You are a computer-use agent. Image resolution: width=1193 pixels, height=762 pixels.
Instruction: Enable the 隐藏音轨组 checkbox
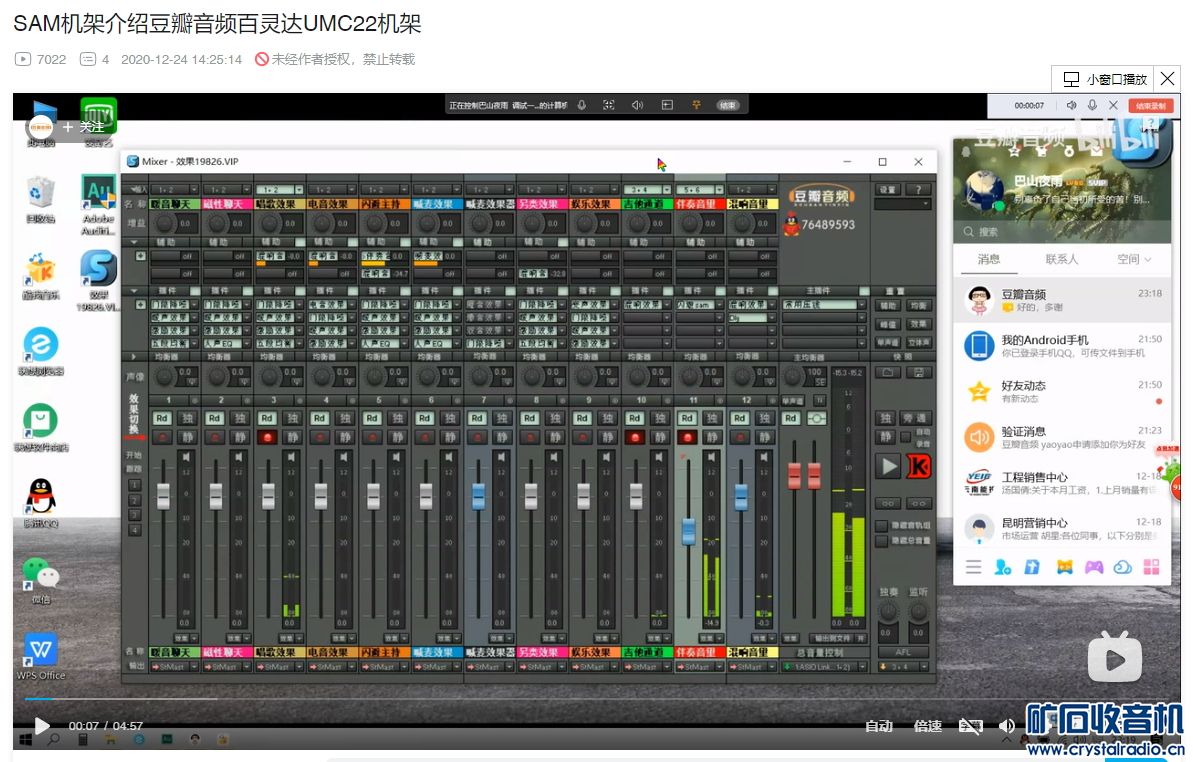881,526
